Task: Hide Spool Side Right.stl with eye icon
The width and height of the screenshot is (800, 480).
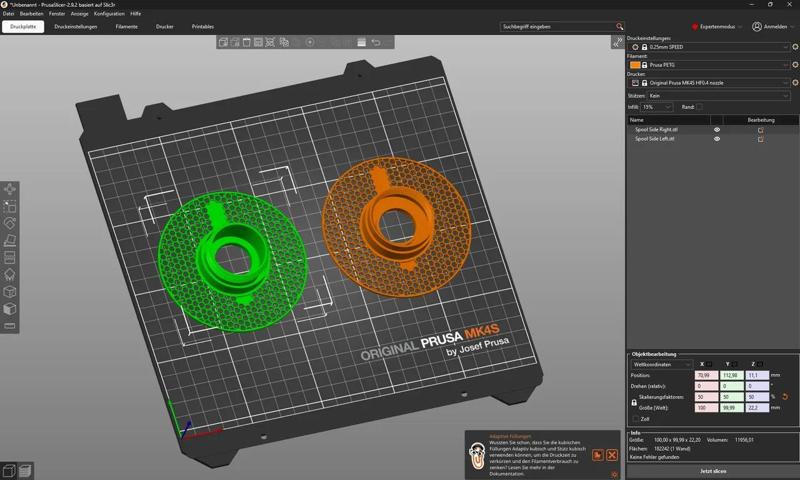Action: 717,130
